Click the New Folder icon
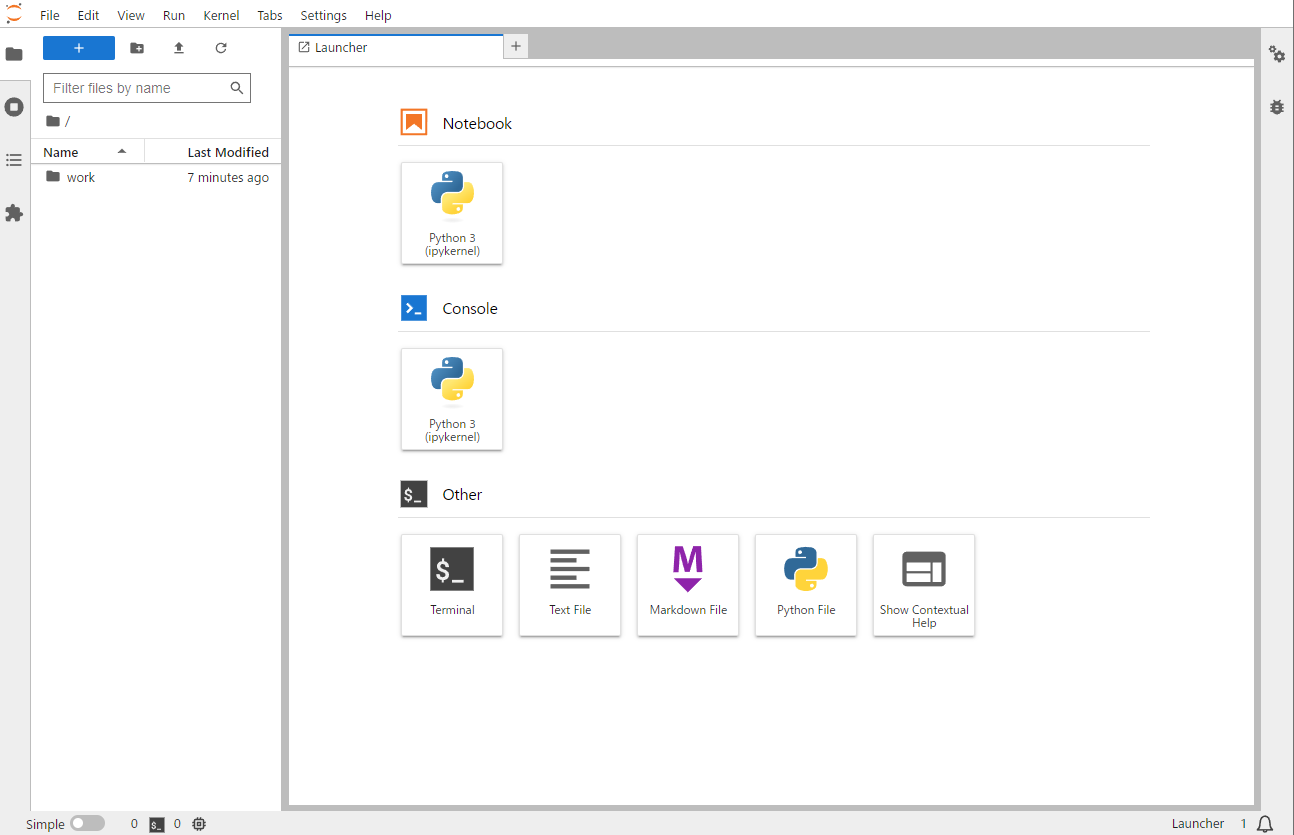 click(137, 48)
